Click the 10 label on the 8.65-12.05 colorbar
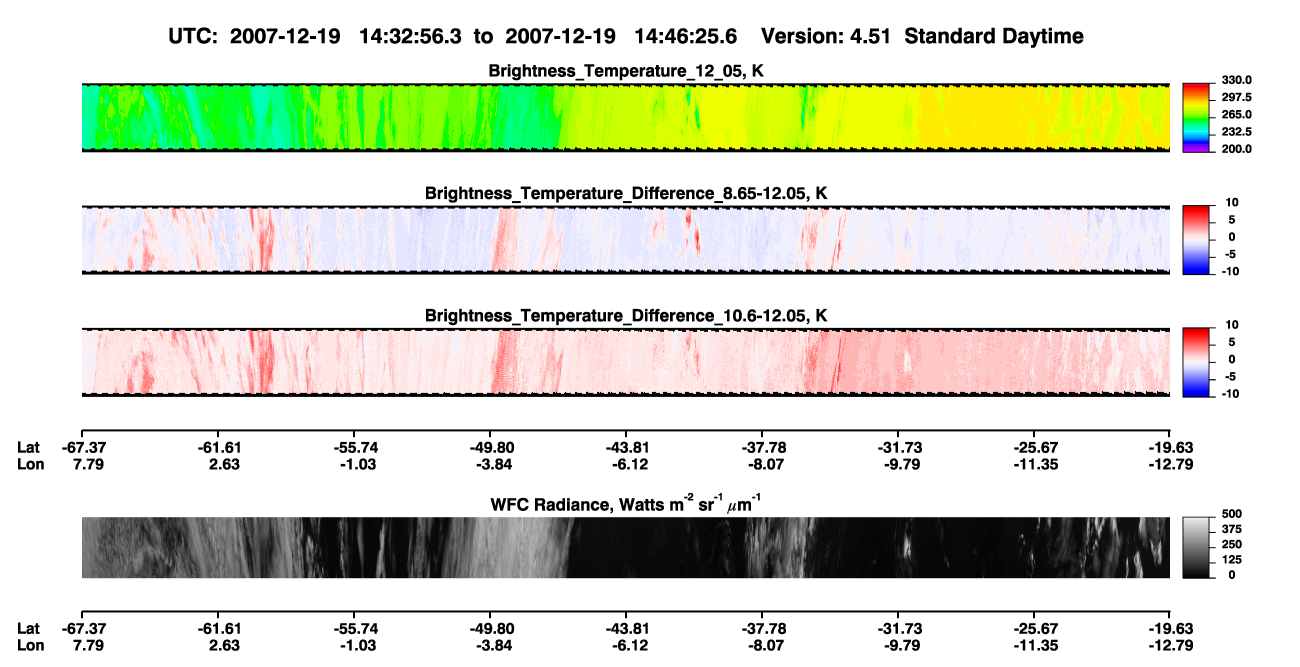Screen dimensions: 1300x667 pos(1232,202)
